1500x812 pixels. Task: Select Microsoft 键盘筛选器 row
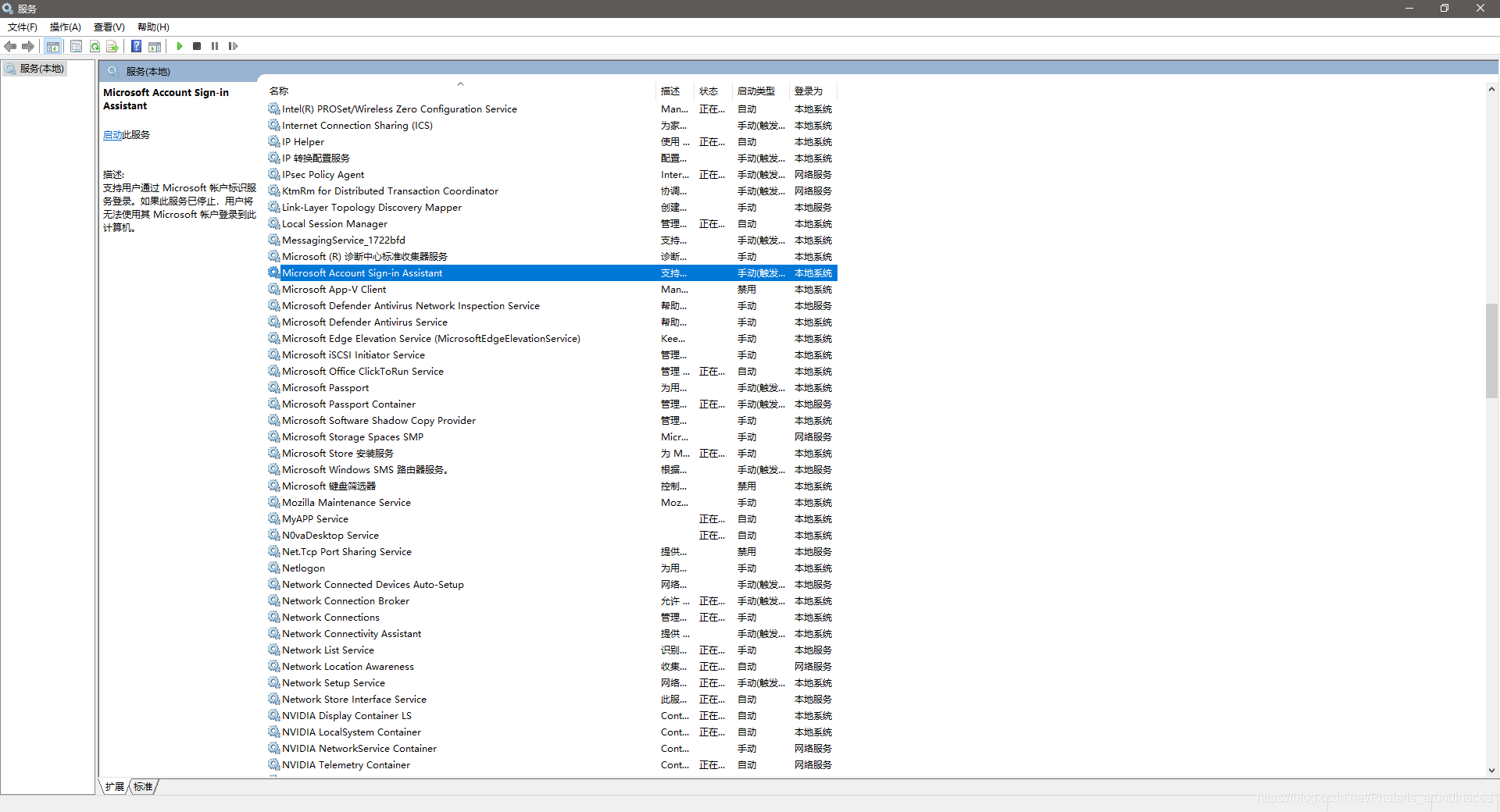point(552,486)
